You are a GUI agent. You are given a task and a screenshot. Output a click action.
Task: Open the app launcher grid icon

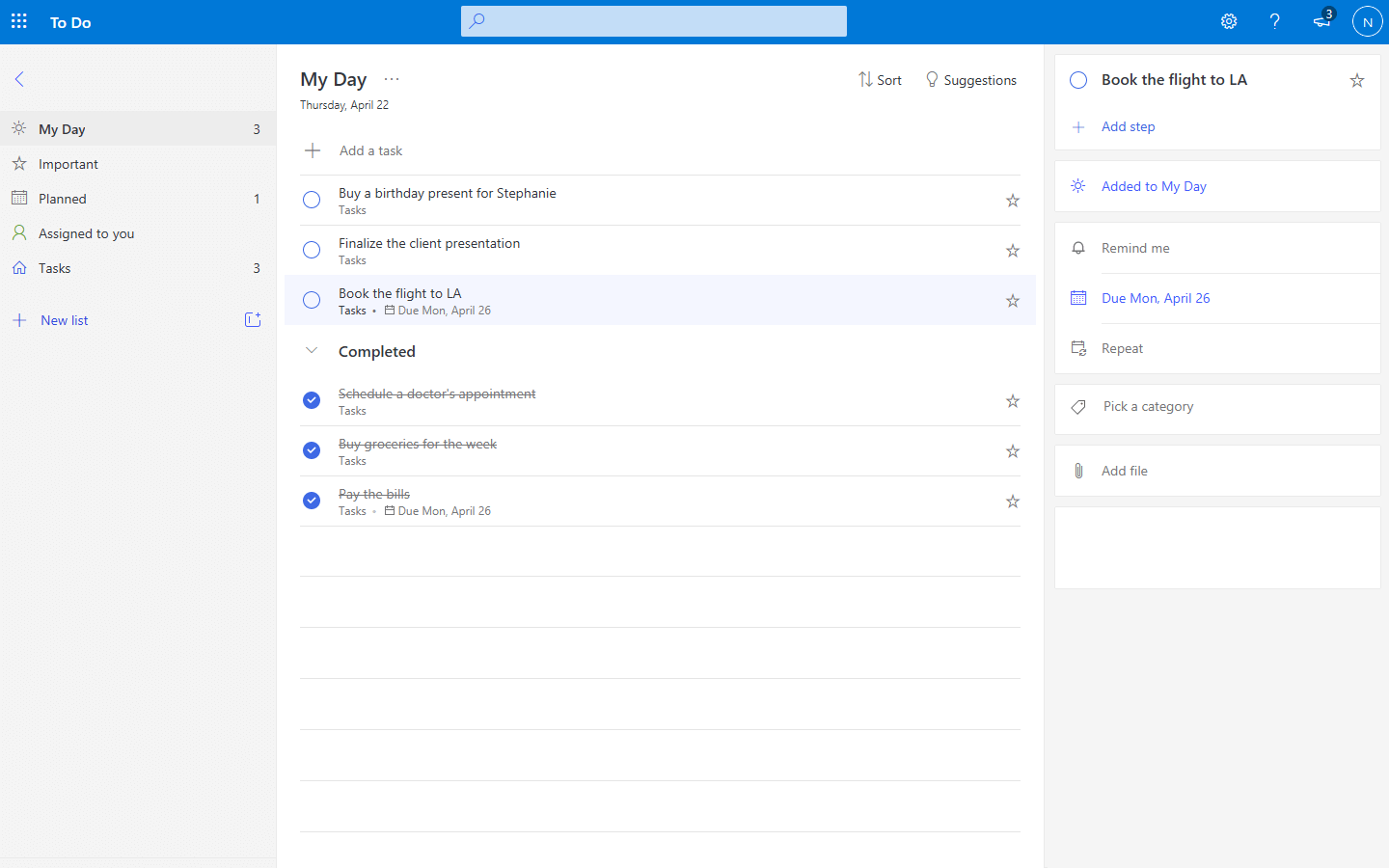point(19,21)
